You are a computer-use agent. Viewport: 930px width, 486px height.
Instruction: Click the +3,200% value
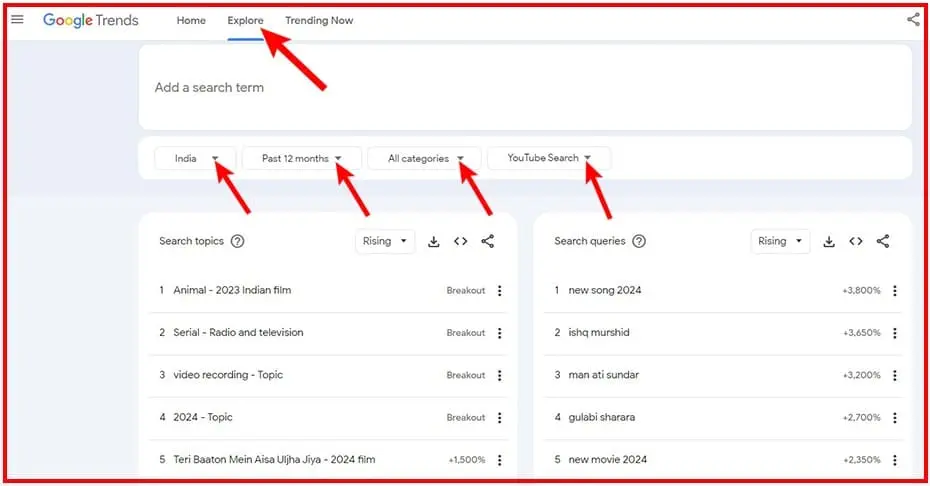tap(861, 376)
